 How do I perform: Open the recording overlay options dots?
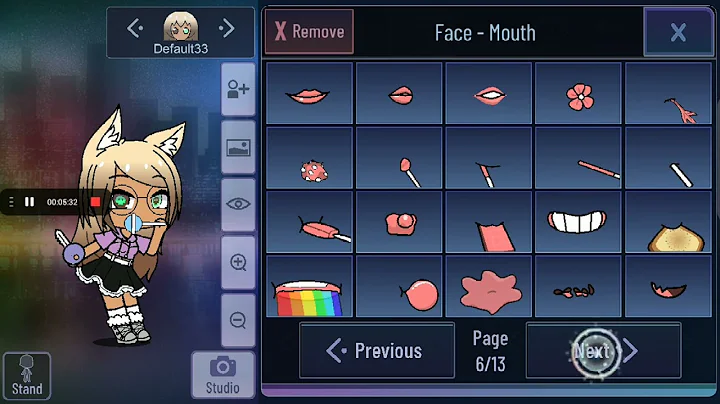point(11,202)
